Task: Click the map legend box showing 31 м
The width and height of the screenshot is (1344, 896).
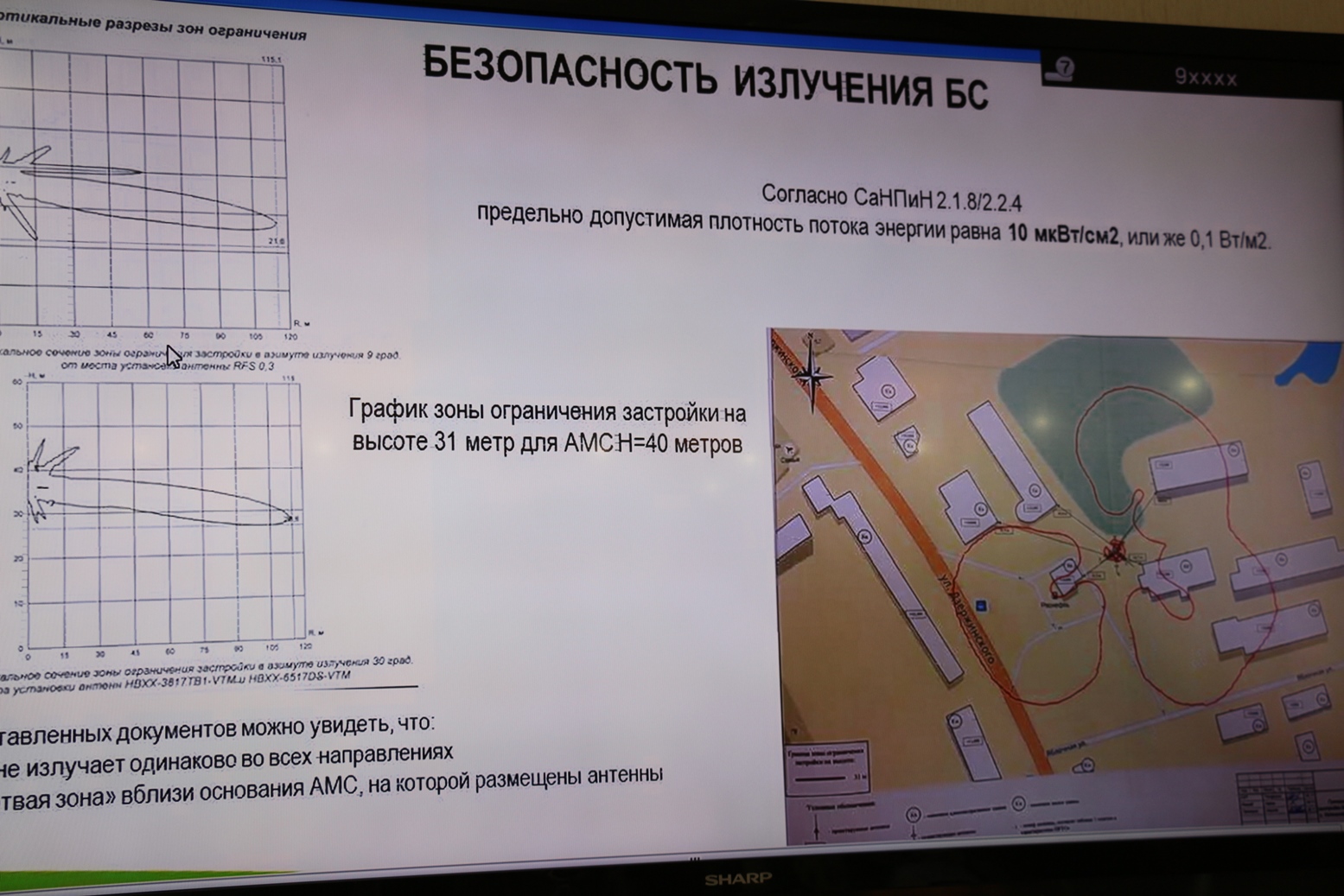Action: pyautogui.click(x=827, y=766)
